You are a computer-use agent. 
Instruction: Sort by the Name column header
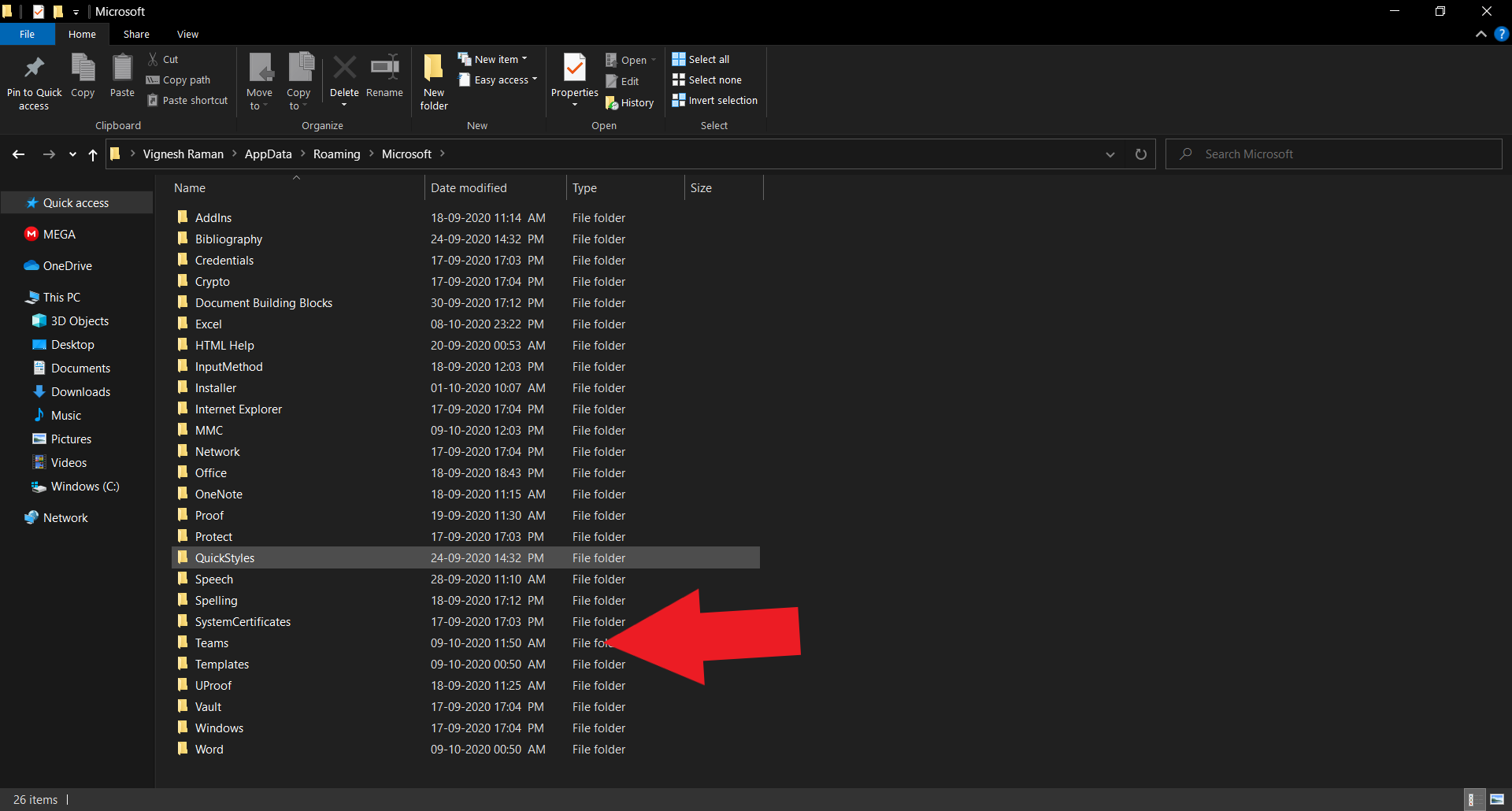point(296,187)
